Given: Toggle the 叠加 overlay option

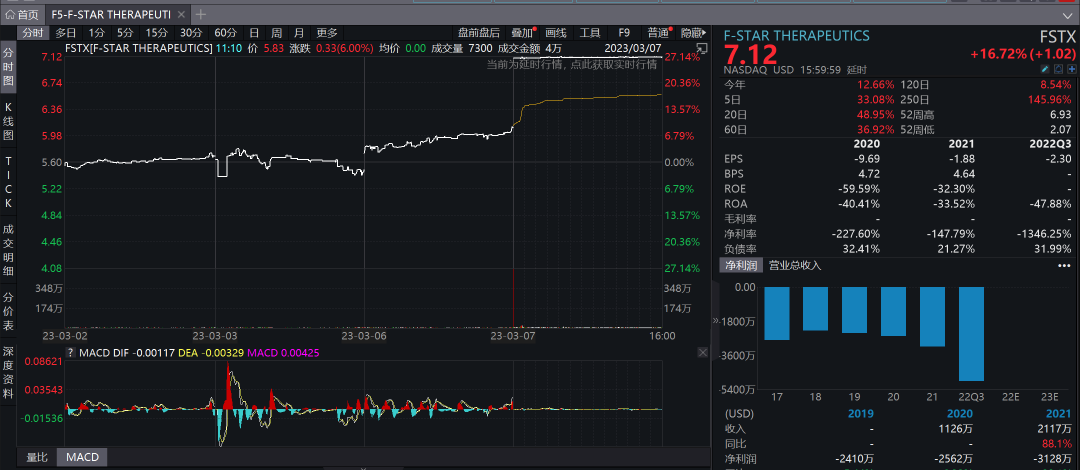Looking at the screenshot, I should tap(522, 33).
